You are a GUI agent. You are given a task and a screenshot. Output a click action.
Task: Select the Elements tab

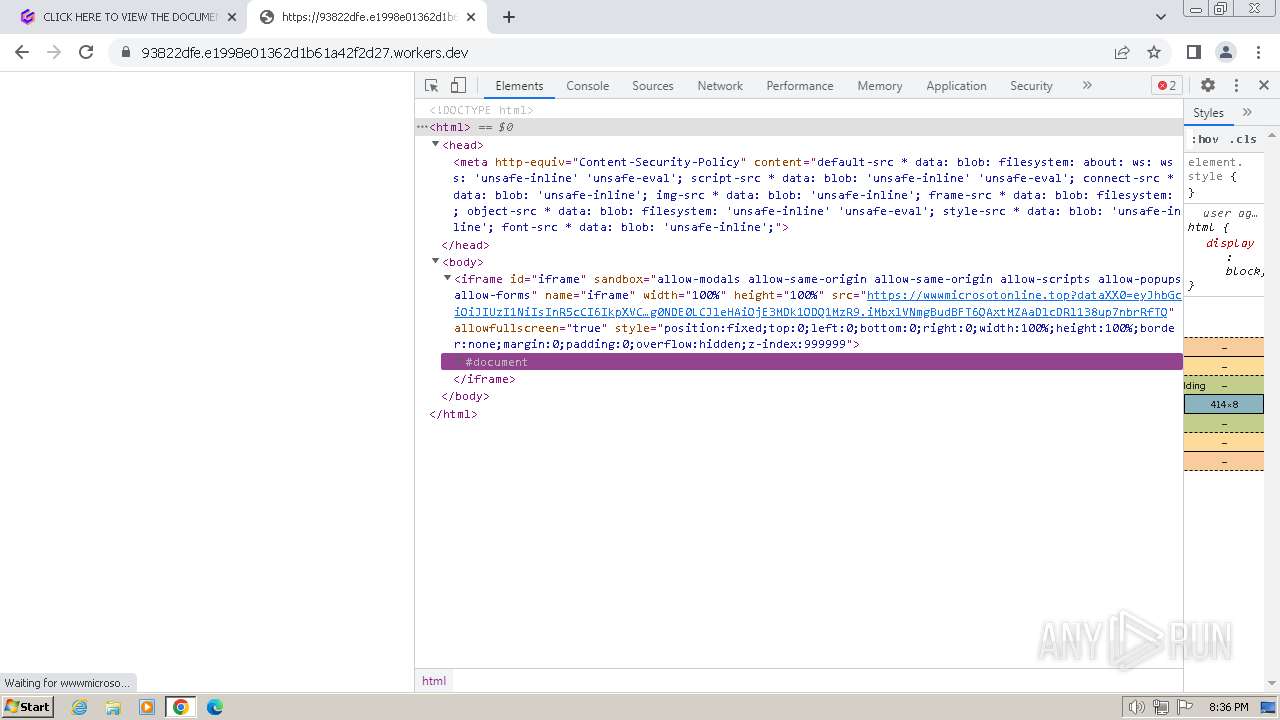point(519,86)
